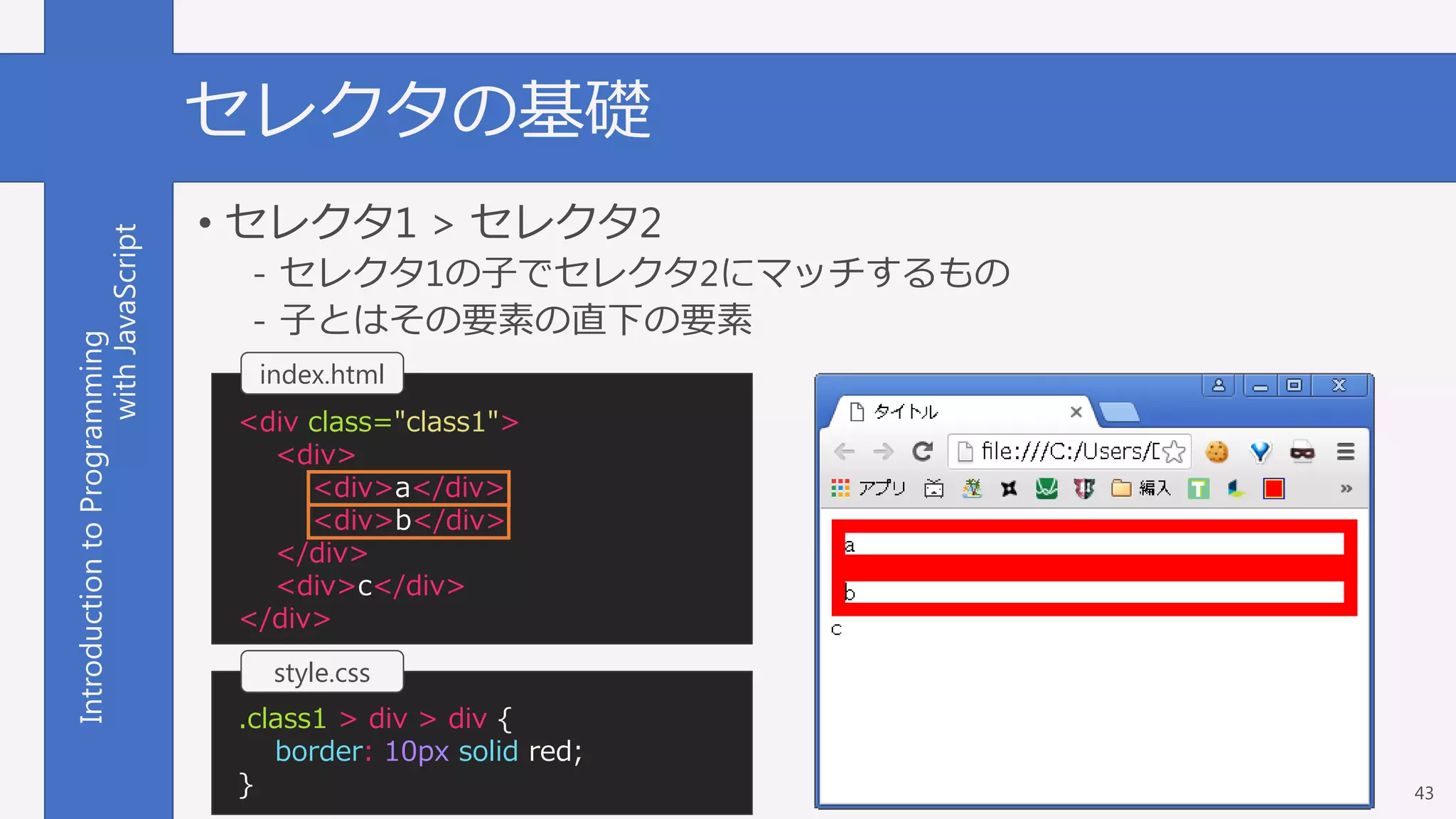Select the タイトル browser tab

(x=962, y=412)
